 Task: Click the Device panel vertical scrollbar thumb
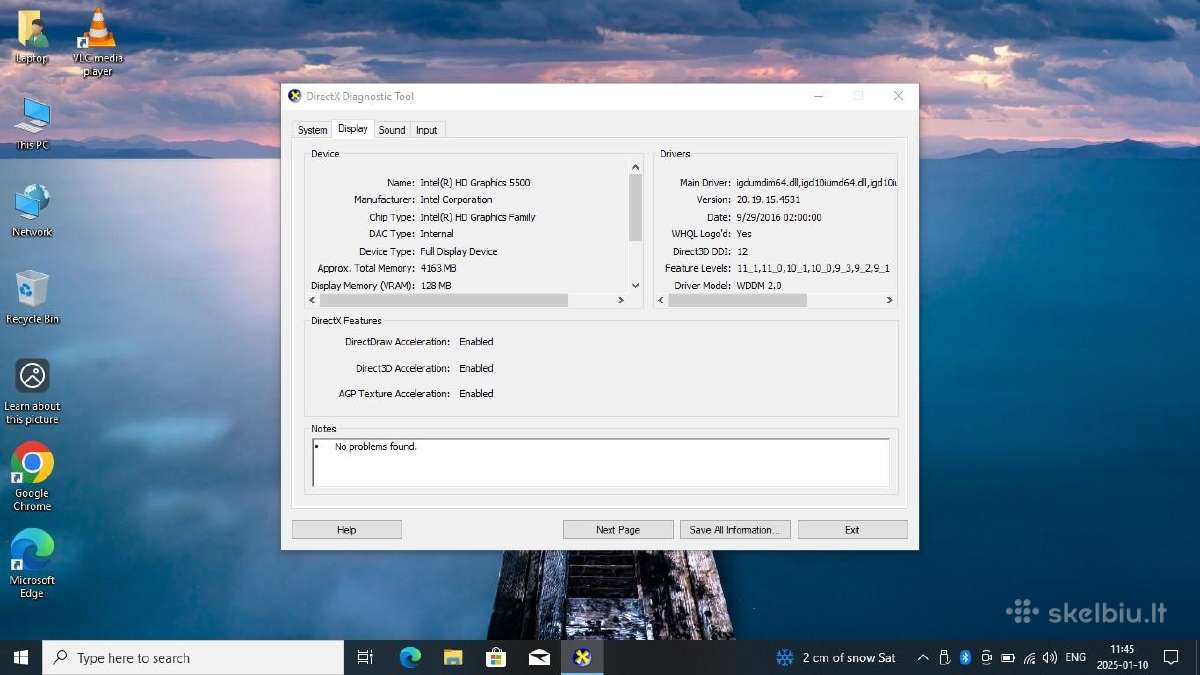[635, 208]
